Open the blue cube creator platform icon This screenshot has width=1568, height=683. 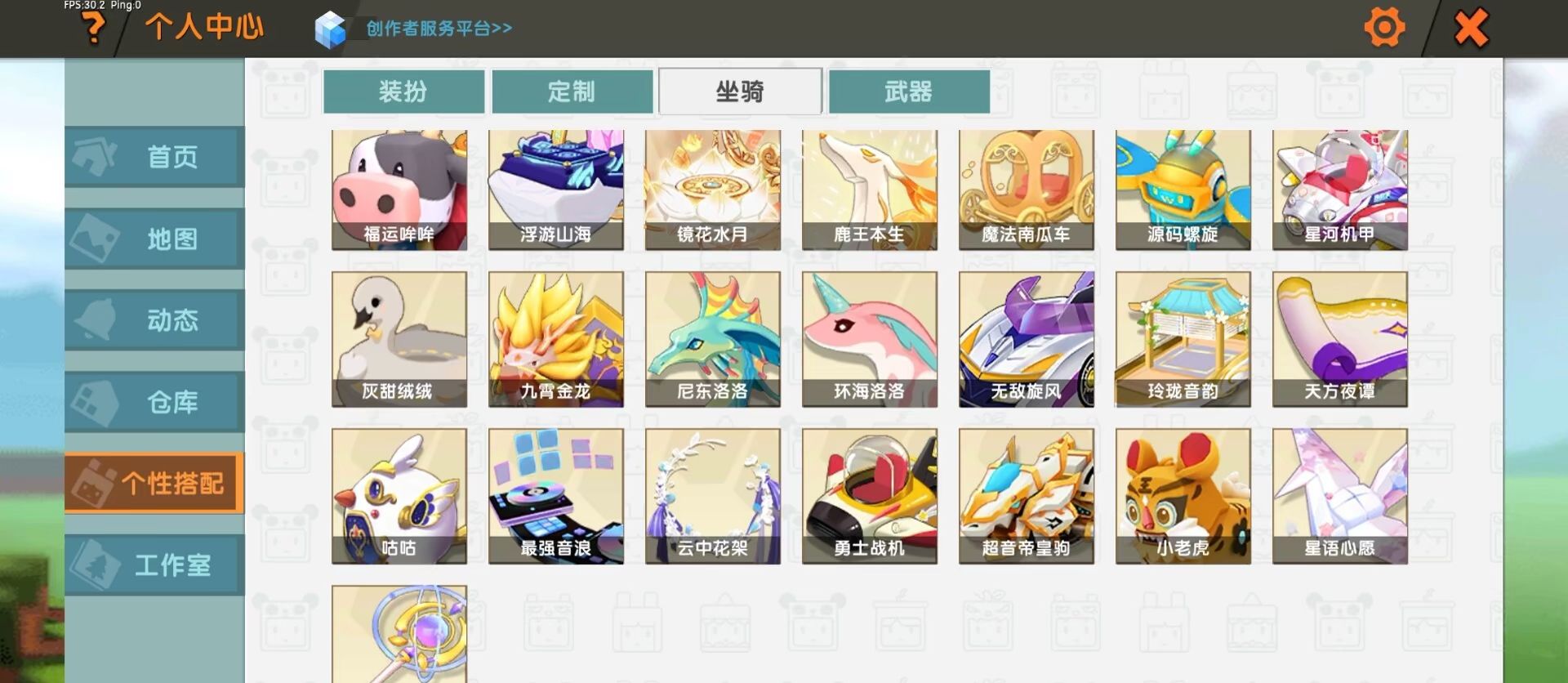[x=331, y=29]
